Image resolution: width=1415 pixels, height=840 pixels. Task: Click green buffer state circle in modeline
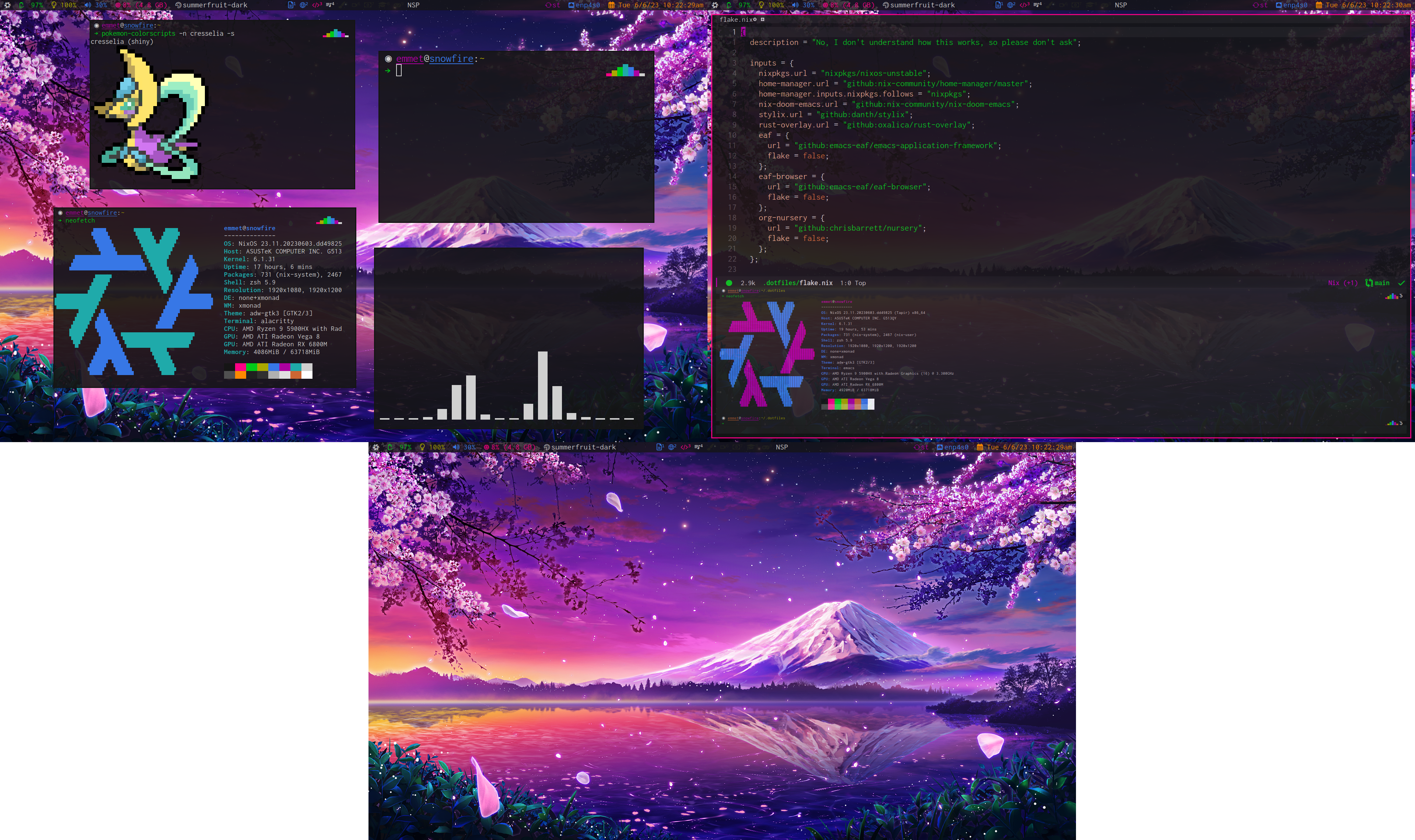[x=729, y=283]
